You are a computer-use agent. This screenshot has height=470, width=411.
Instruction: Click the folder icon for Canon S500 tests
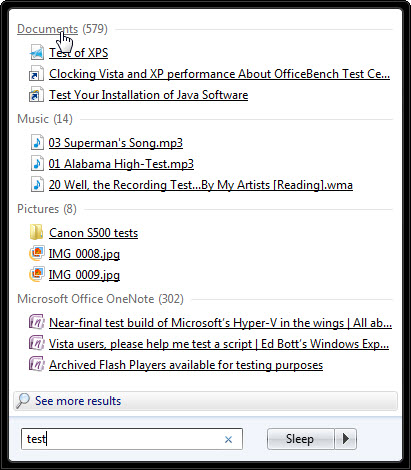[36, 232]
